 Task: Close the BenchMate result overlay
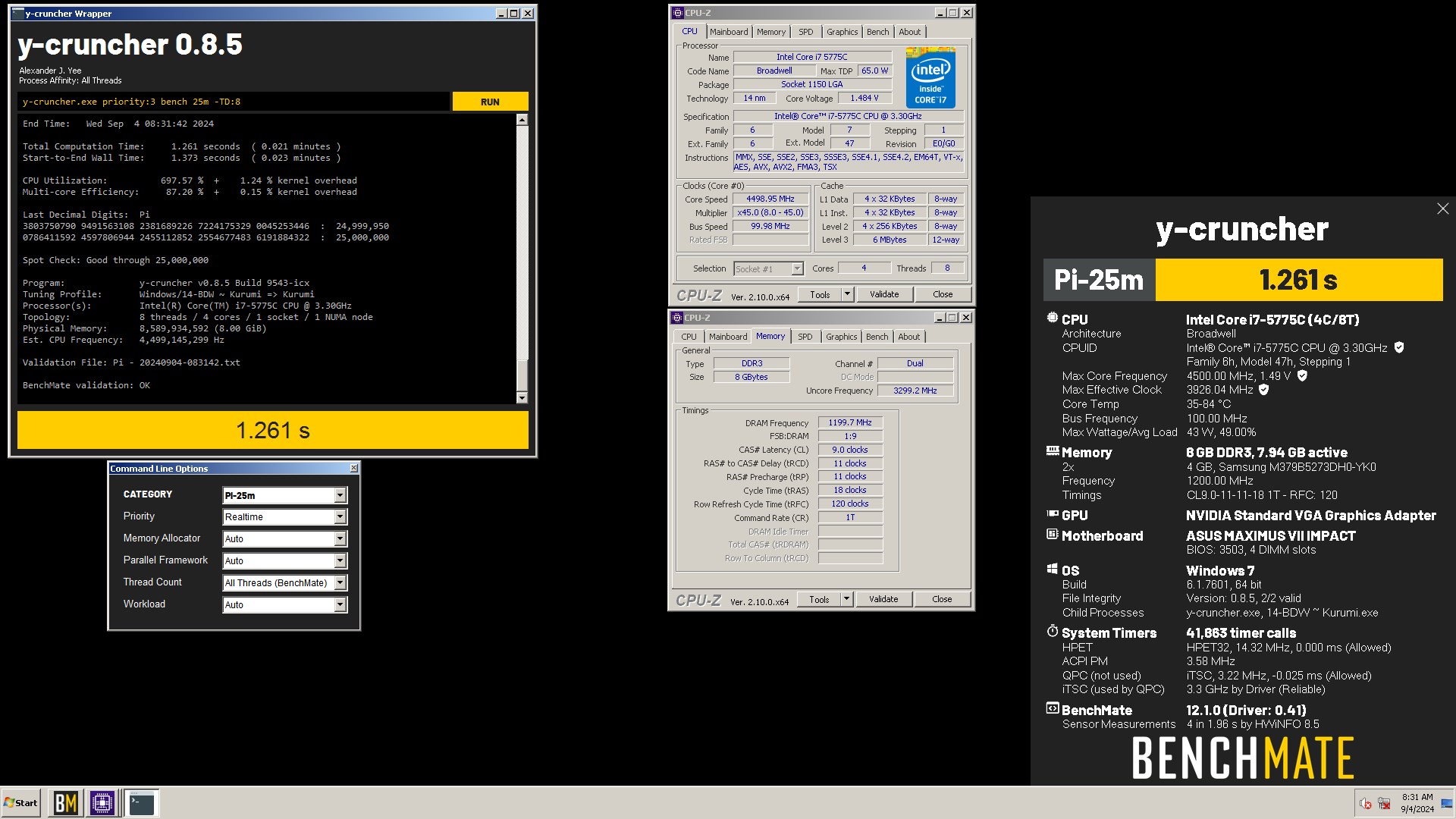pos(1442,209)
